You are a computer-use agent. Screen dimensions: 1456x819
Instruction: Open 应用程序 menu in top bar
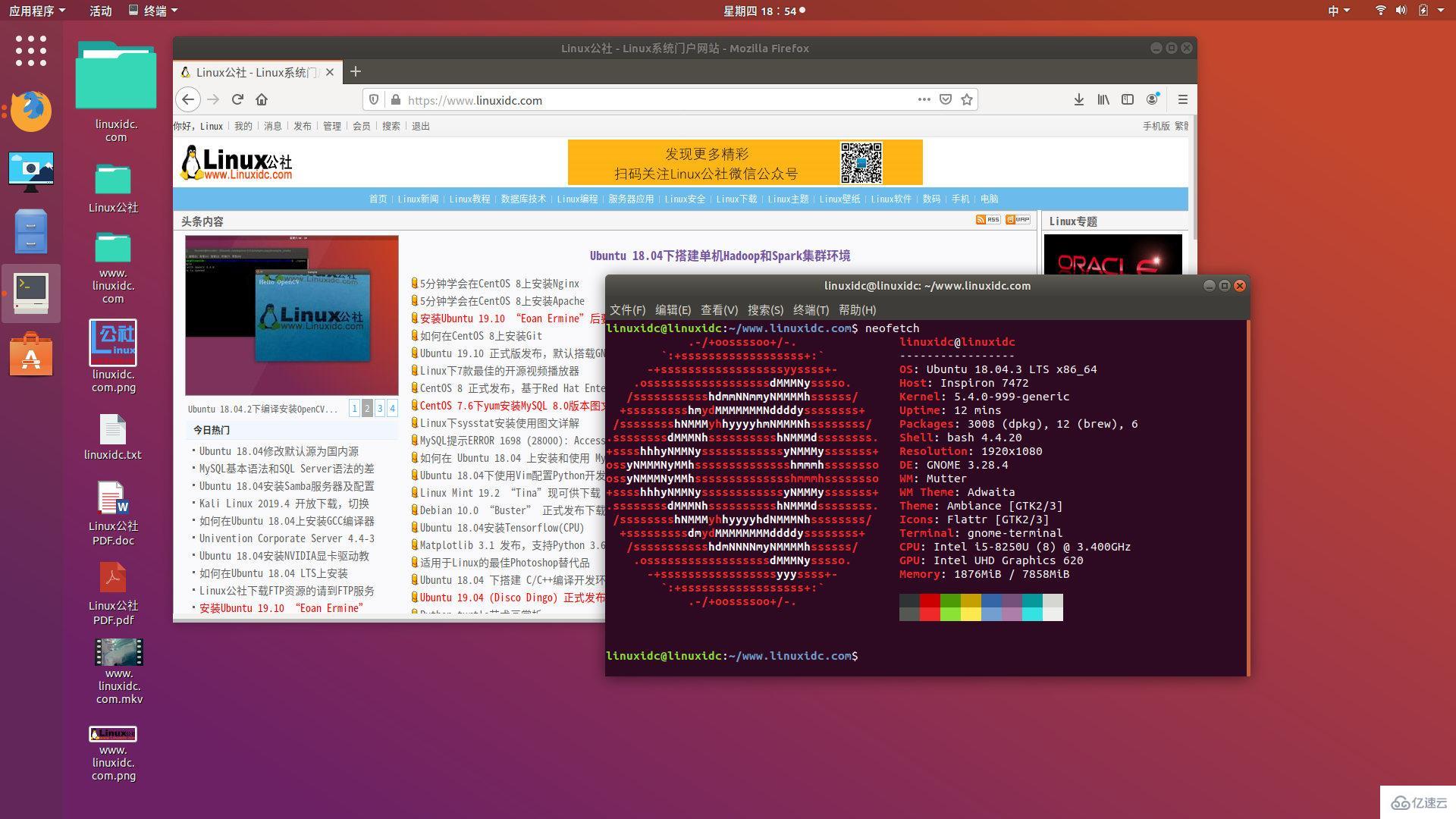pyautogui.click(x=36, y=11)
